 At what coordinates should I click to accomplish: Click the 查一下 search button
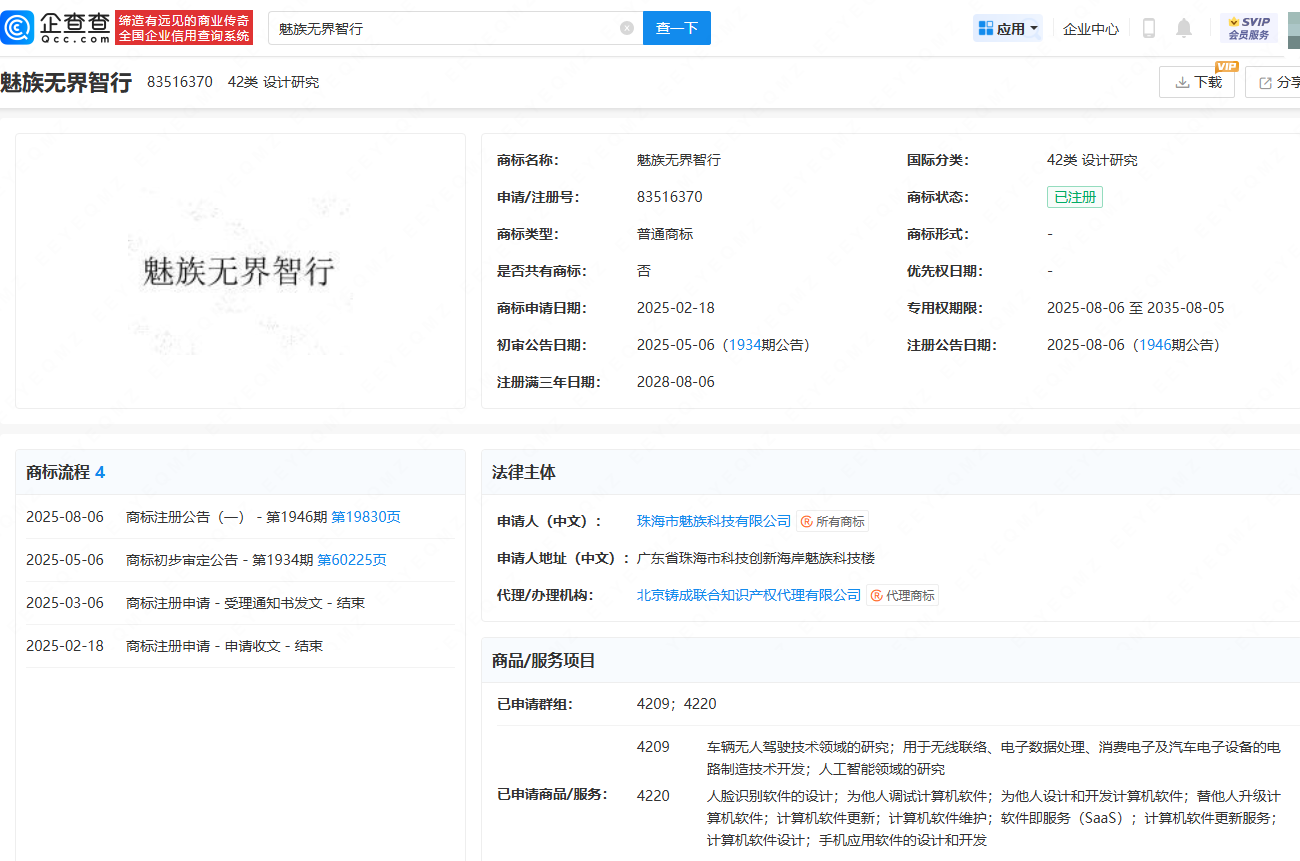tap(677, 28)
